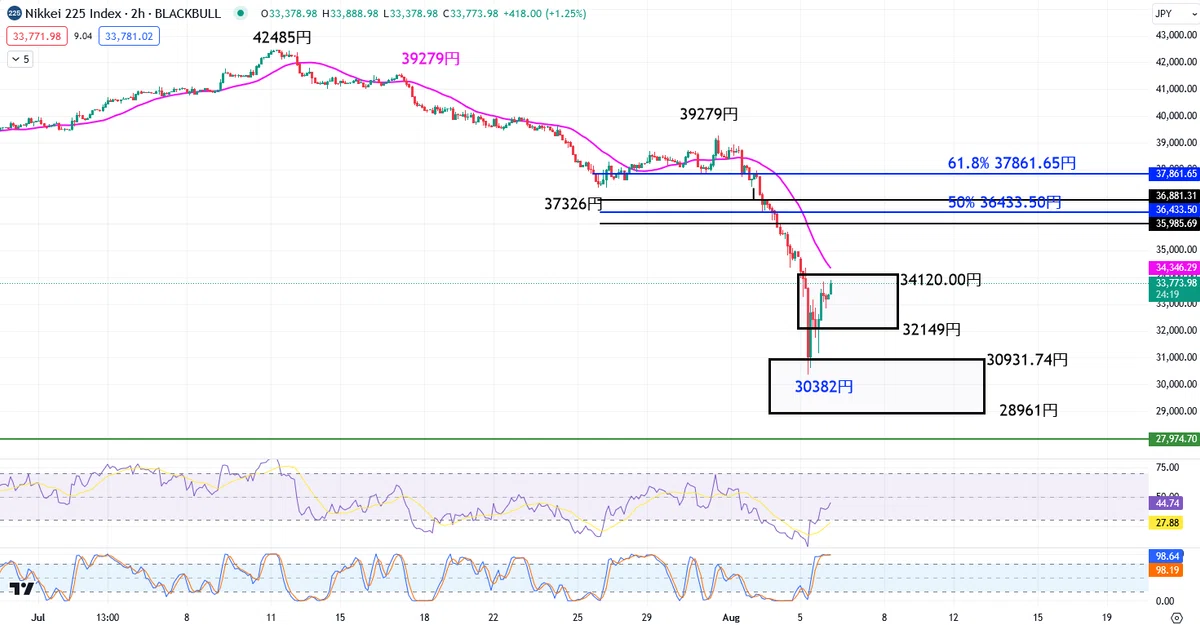Open the Nikkei 225 Index symbol title
Viewport: 1200px width, 625px height.
(x=124, y=14)
